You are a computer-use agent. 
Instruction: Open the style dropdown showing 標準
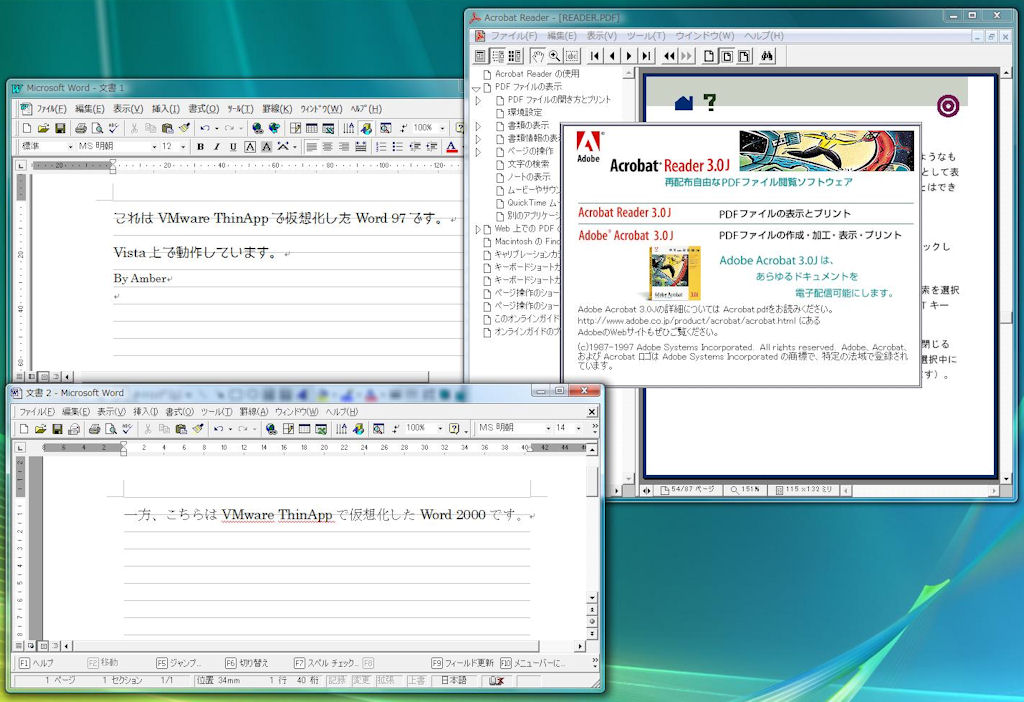[x=69, y=147]
